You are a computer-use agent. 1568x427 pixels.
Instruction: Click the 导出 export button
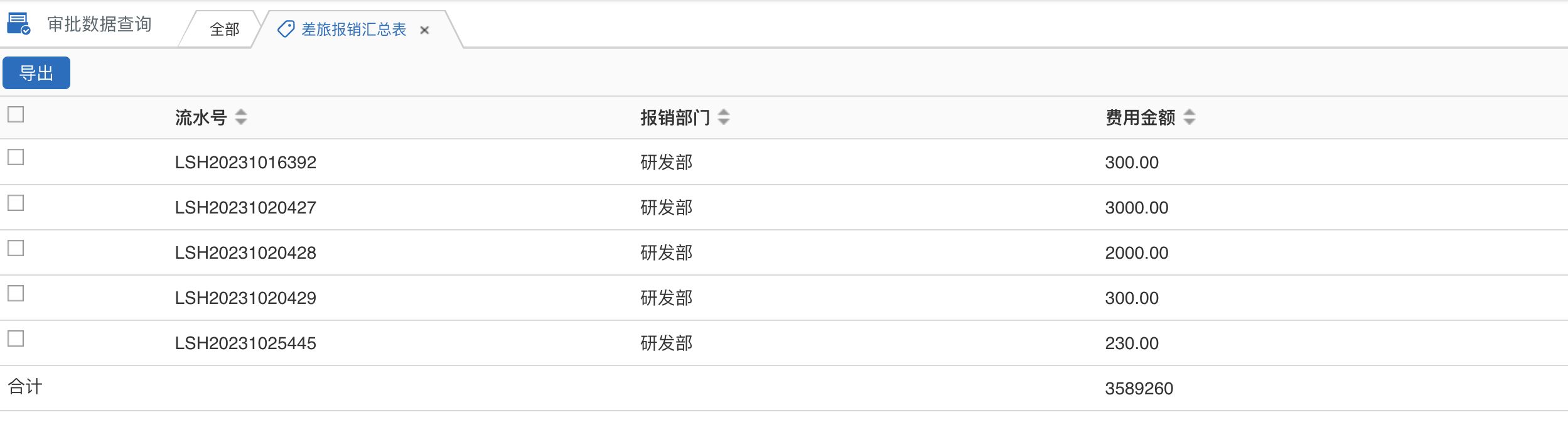(36, 73)
